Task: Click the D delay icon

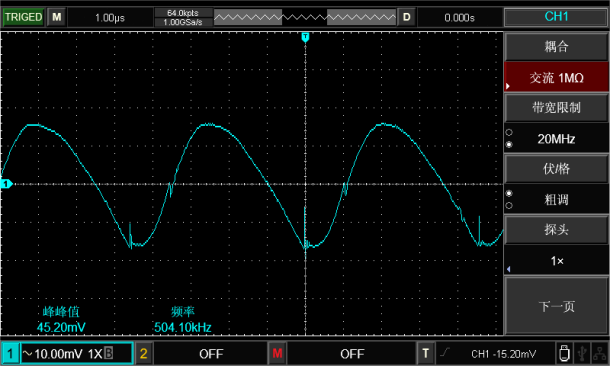Action: (406, 18)
